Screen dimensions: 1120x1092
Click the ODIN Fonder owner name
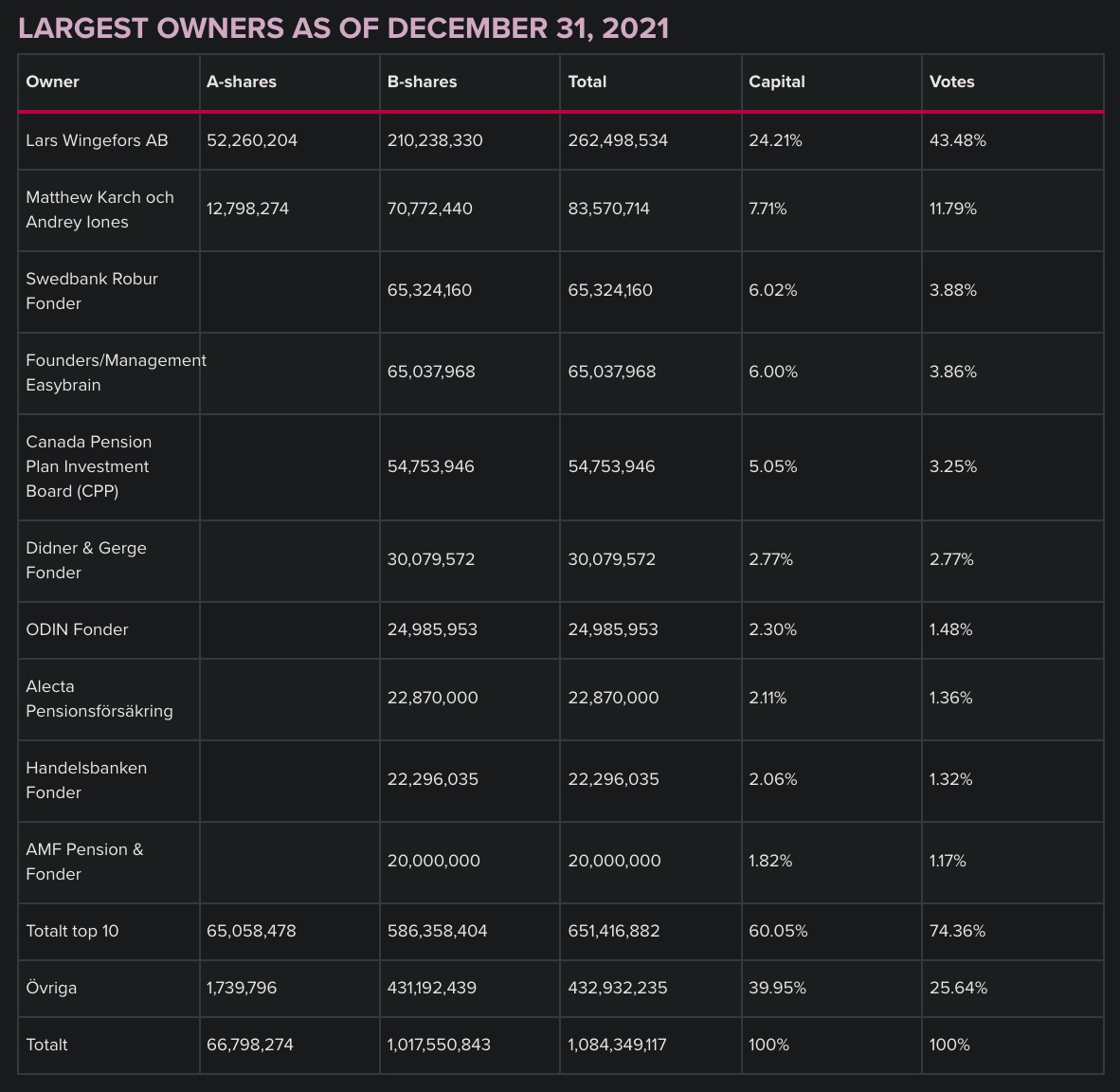pos(77,629)
